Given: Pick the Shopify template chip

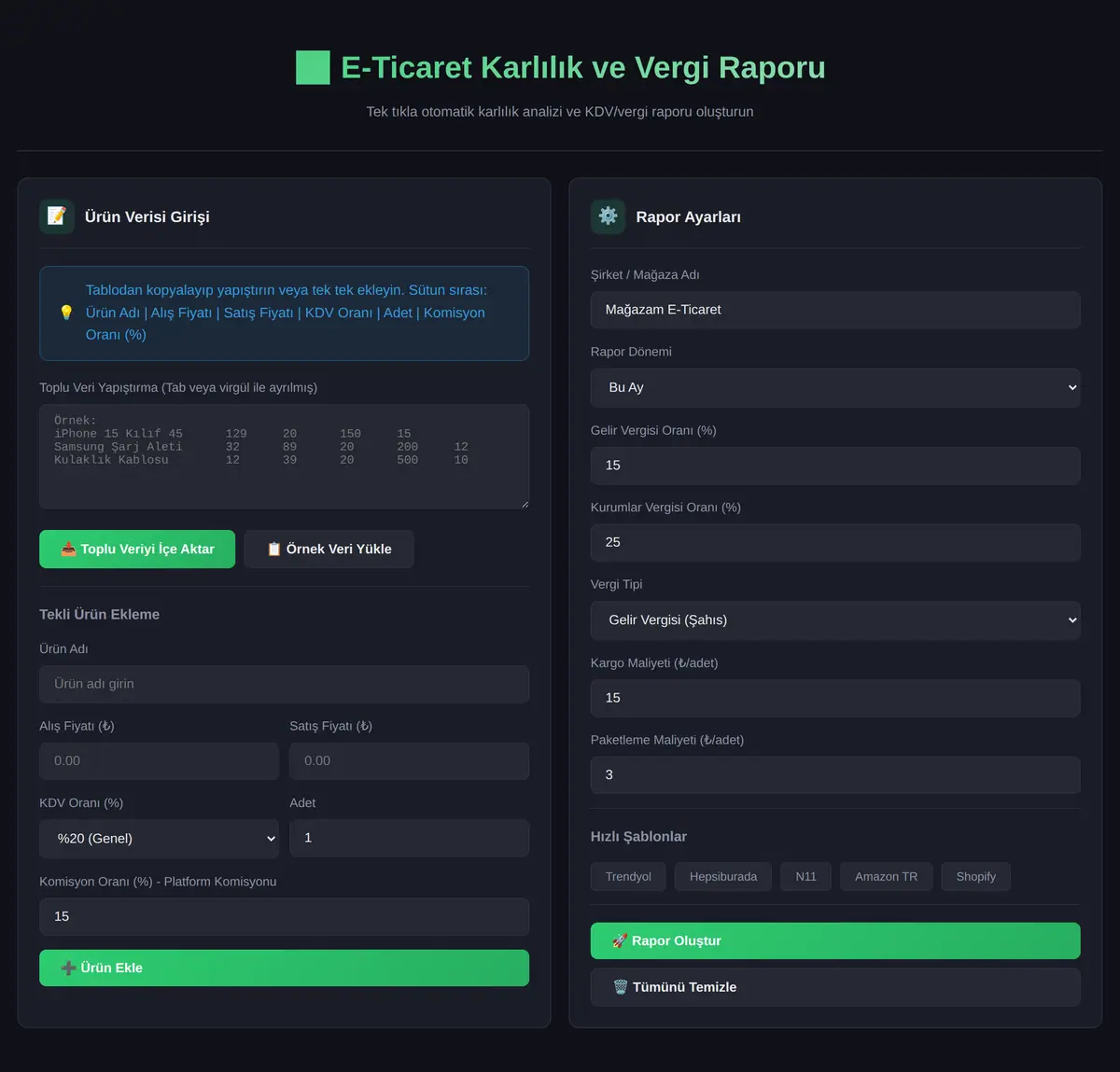Looking at the screenshot, I should coord(975,876).
